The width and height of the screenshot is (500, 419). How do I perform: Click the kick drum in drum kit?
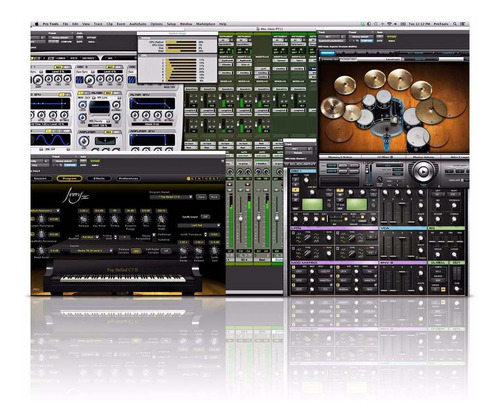386,128
